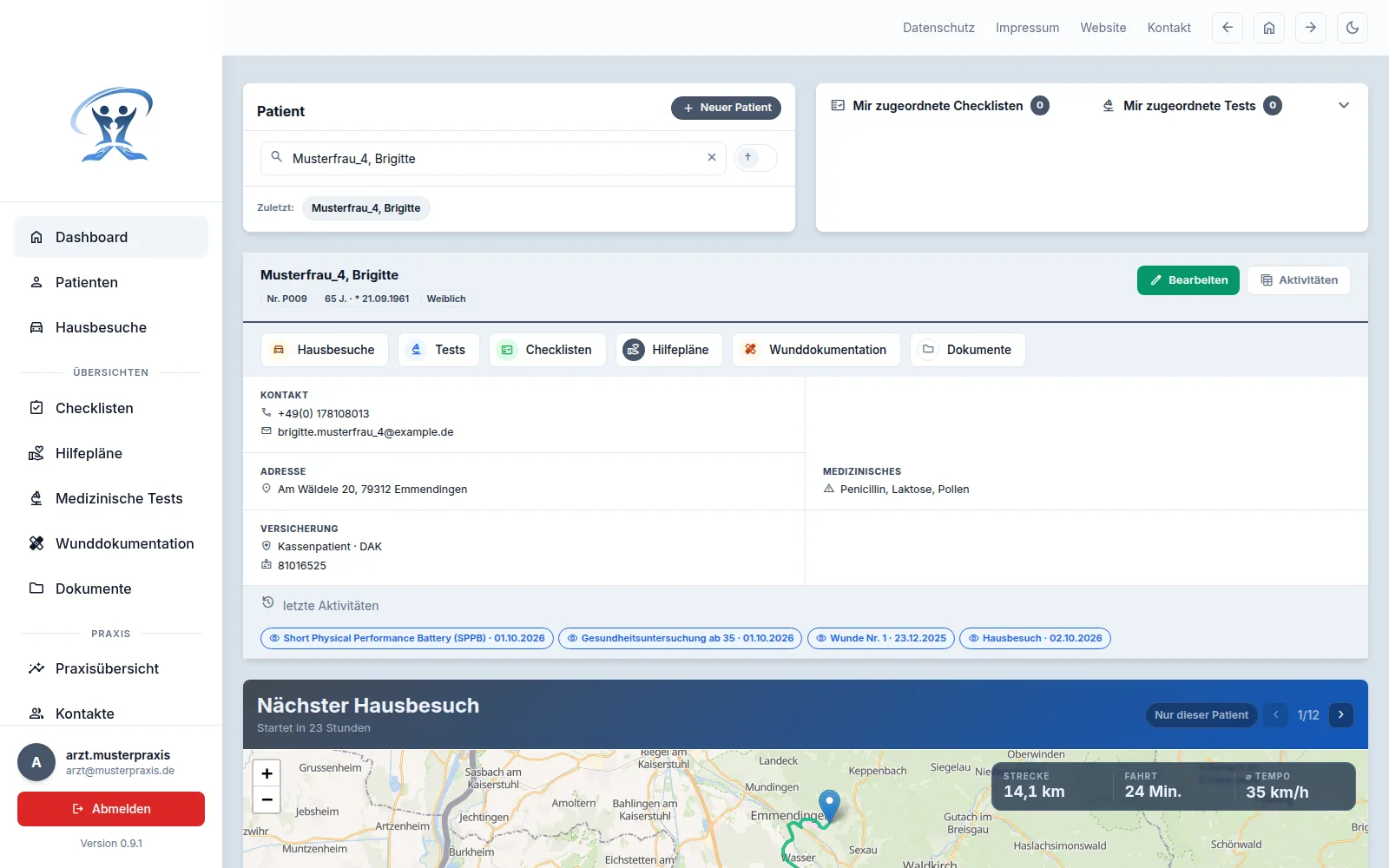This screenshot has width=1389, height=868.
Task: Go to home via house icon in top bar
Action: click(x=1269, y=28)
